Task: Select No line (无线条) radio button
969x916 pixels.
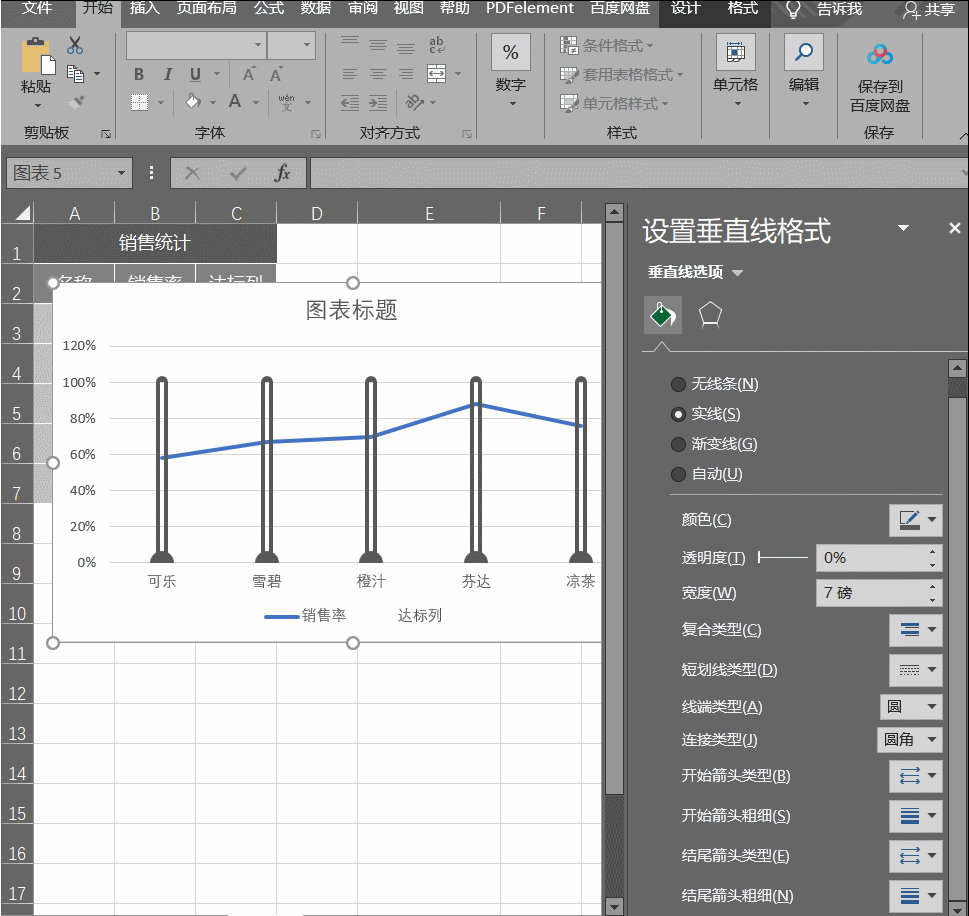Action: [678, 384]
